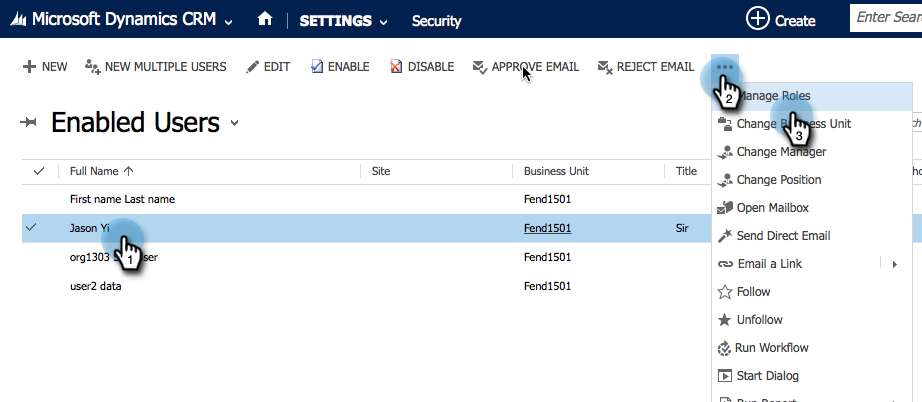922x402 pixels.
Task: Click the Reject Email icon
Action: pos(604,67)
